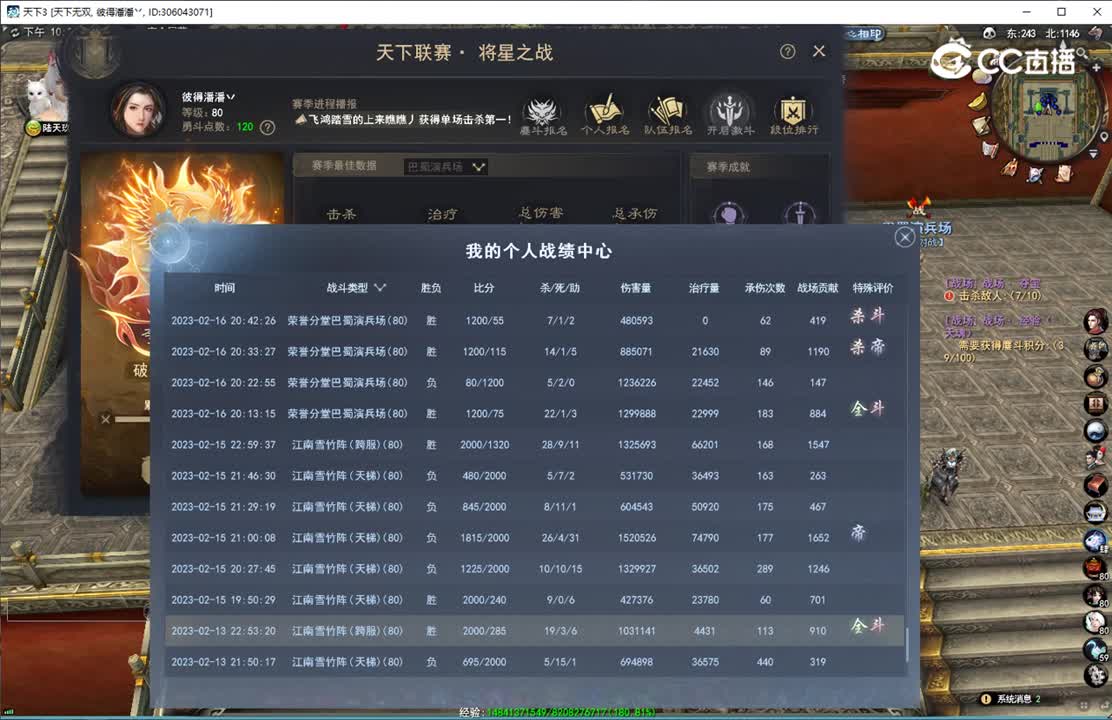The width and height of the screenshot is (1112, 720).
Task: Select the 2023-02-16 20:22:55 record row
Action: (x=535, y=382)
